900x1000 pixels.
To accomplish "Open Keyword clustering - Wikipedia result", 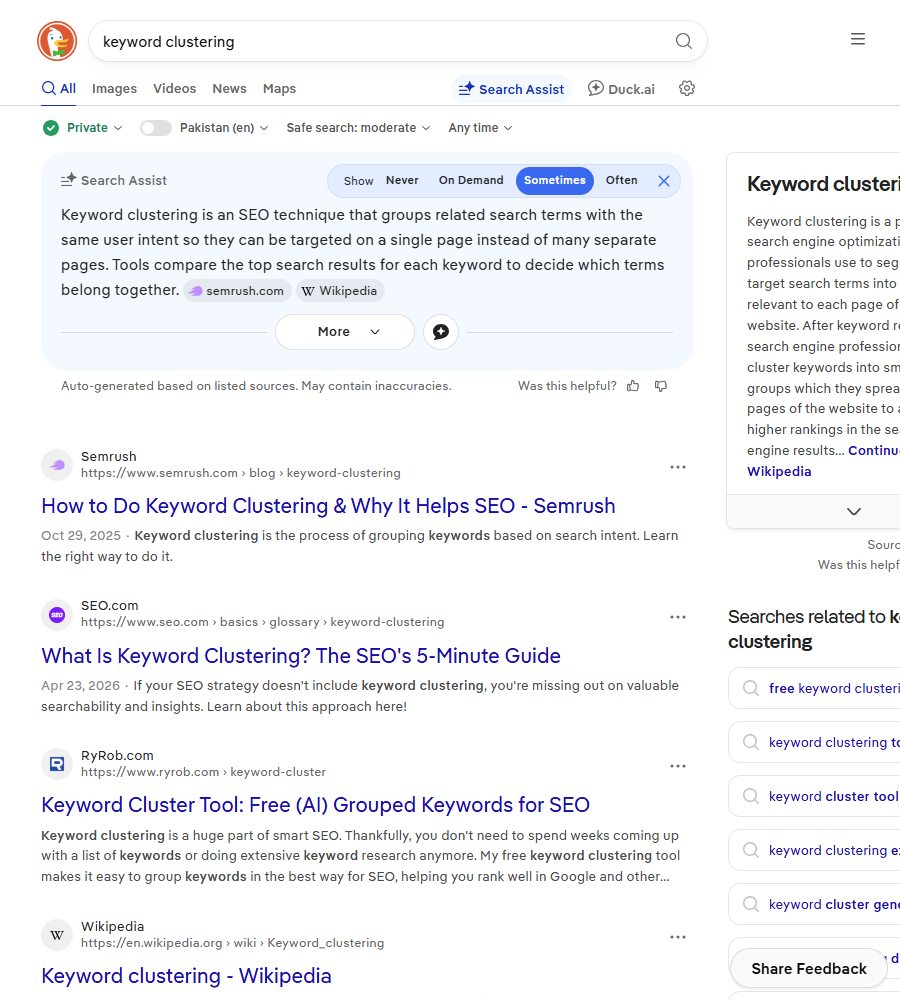I will [x=186, y=976].
